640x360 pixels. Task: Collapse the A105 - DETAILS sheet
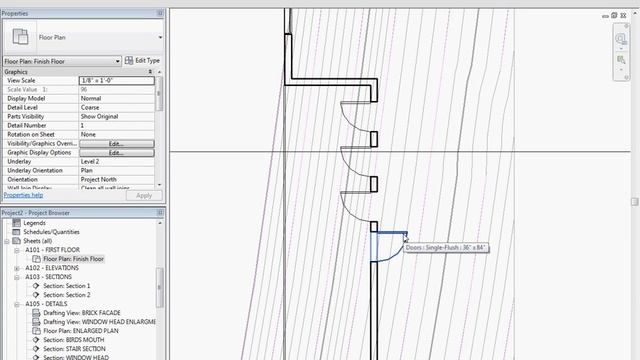17,304
